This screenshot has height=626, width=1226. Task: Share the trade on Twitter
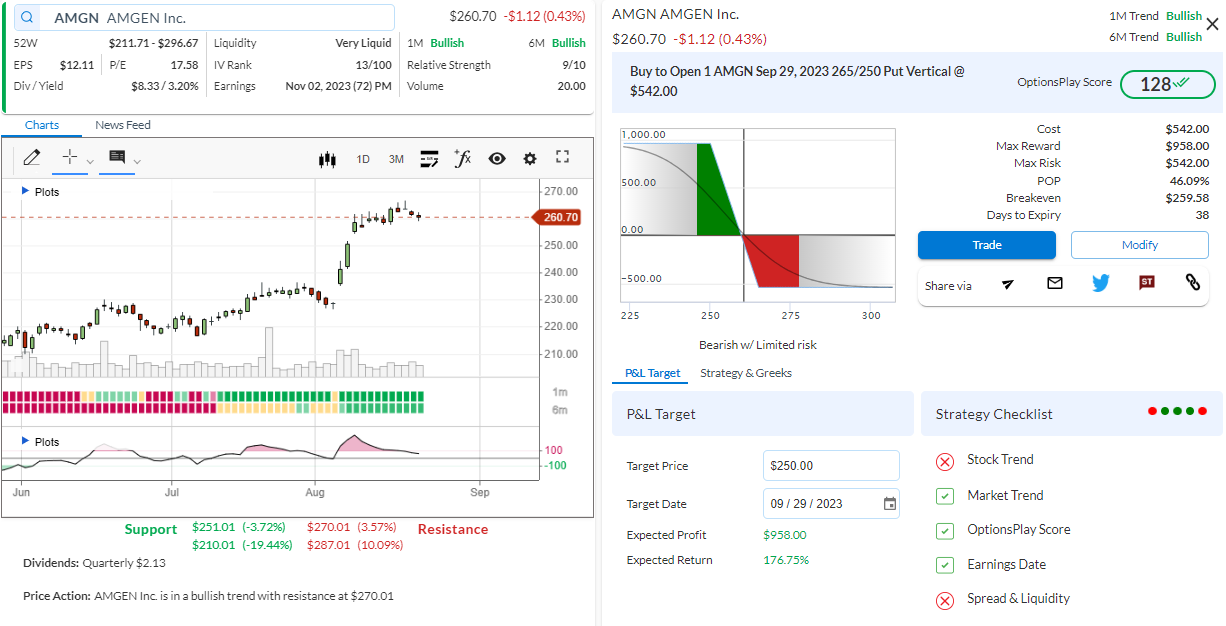point(1101,283)
